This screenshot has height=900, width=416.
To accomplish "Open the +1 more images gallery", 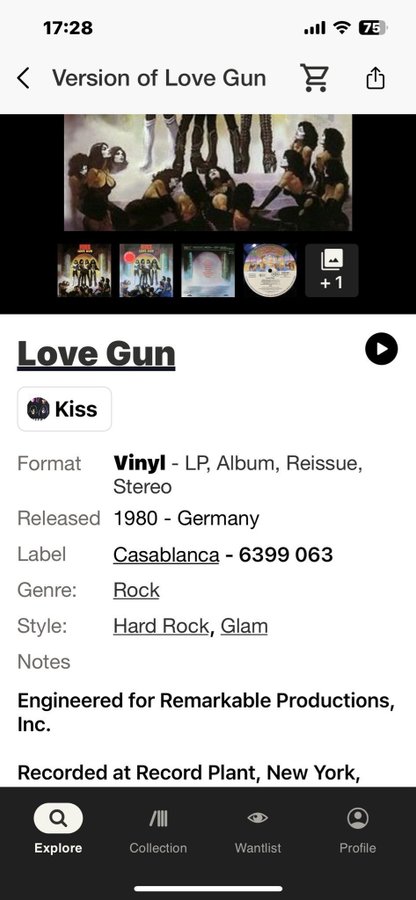I will point(332,270).
